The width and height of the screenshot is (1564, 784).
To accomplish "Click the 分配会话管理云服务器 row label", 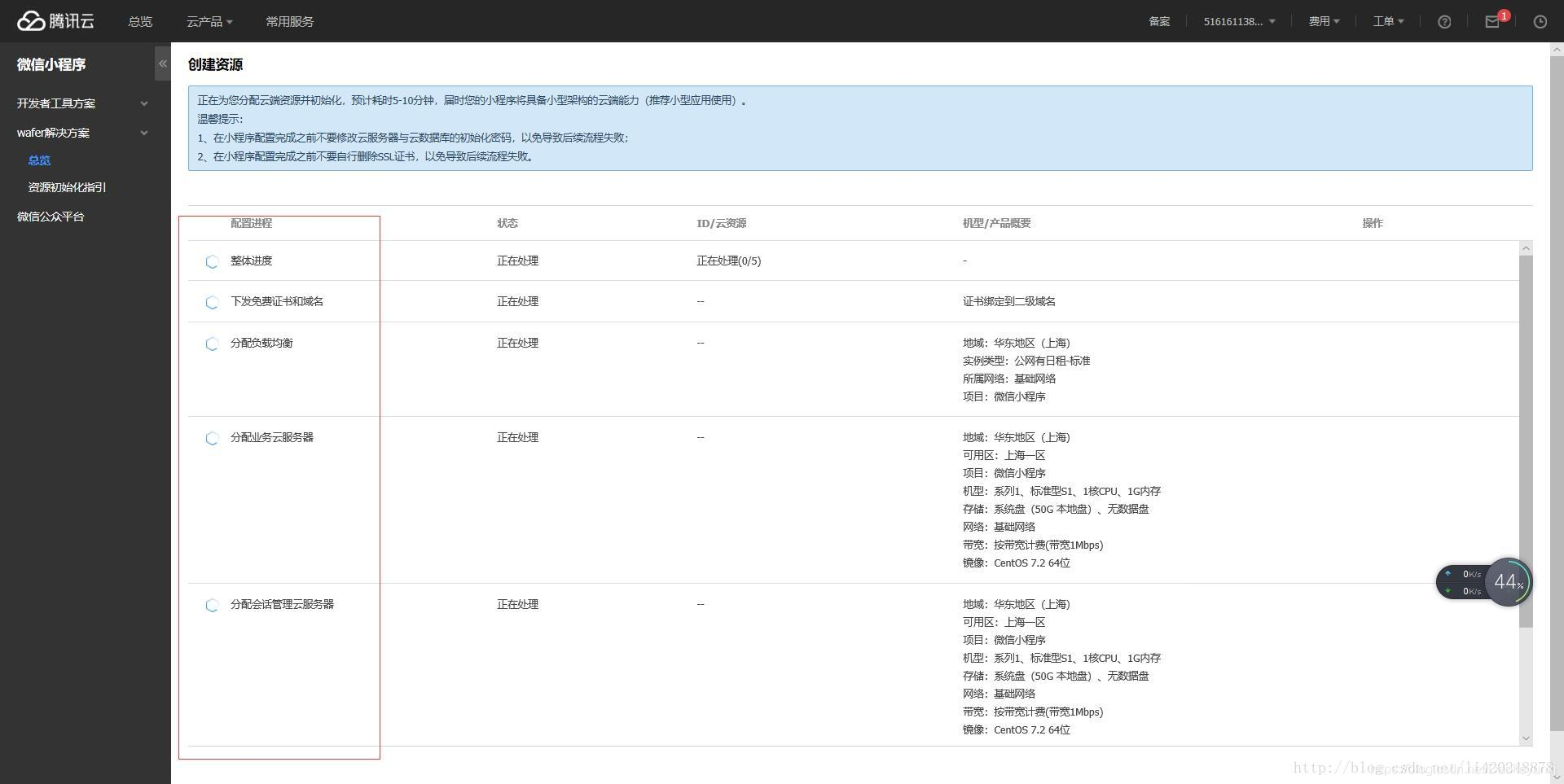I will [282, 604].
